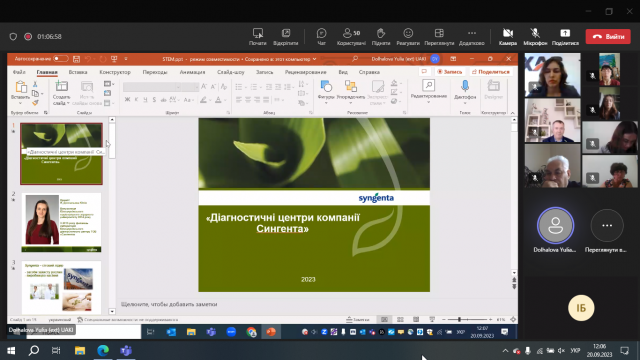Turn on the Teams camera
Image resolution: width=640 pixels, height=360 pixels.
[x=508, y=37]
